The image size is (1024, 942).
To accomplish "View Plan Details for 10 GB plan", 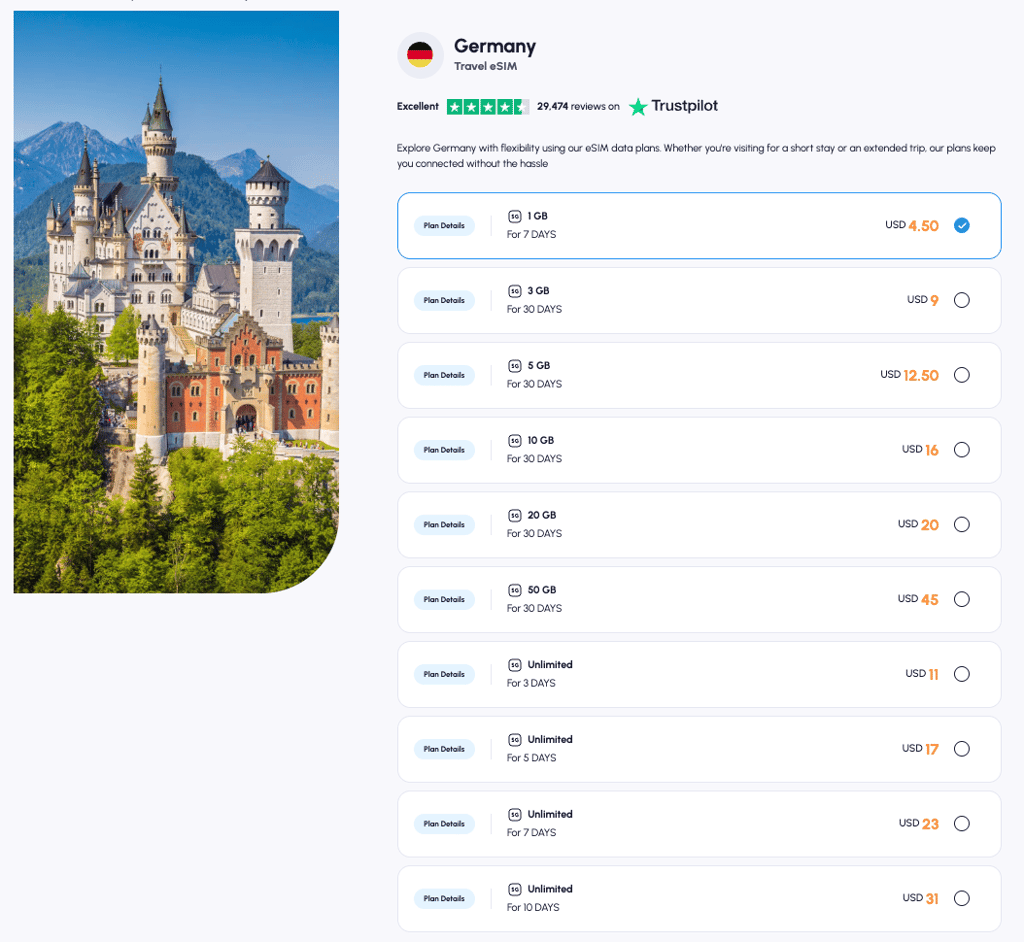I will pyautogui.click(x=444, y=450).
